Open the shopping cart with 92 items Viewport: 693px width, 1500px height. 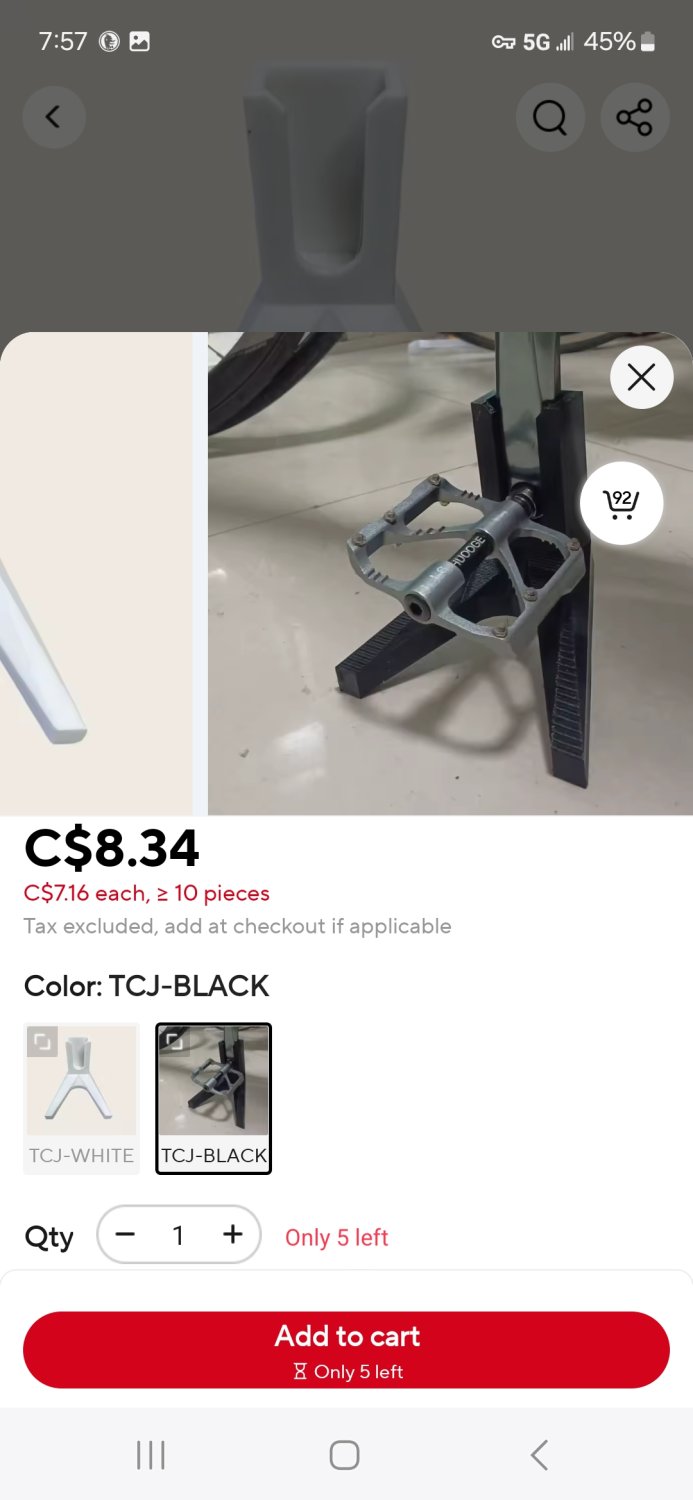pos(621,503)
